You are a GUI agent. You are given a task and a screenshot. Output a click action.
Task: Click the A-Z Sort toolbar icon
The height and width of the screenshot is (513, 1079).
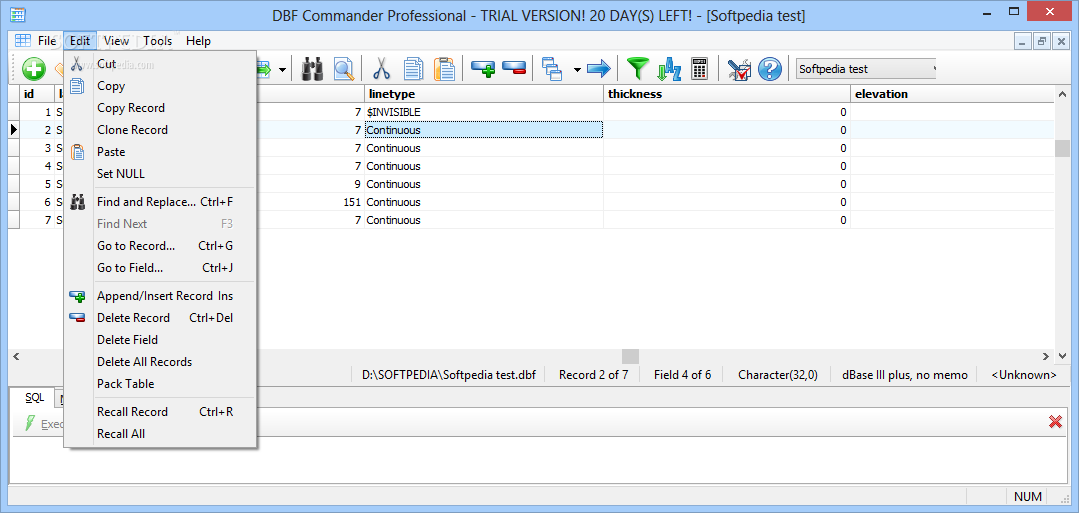point(669,69)
